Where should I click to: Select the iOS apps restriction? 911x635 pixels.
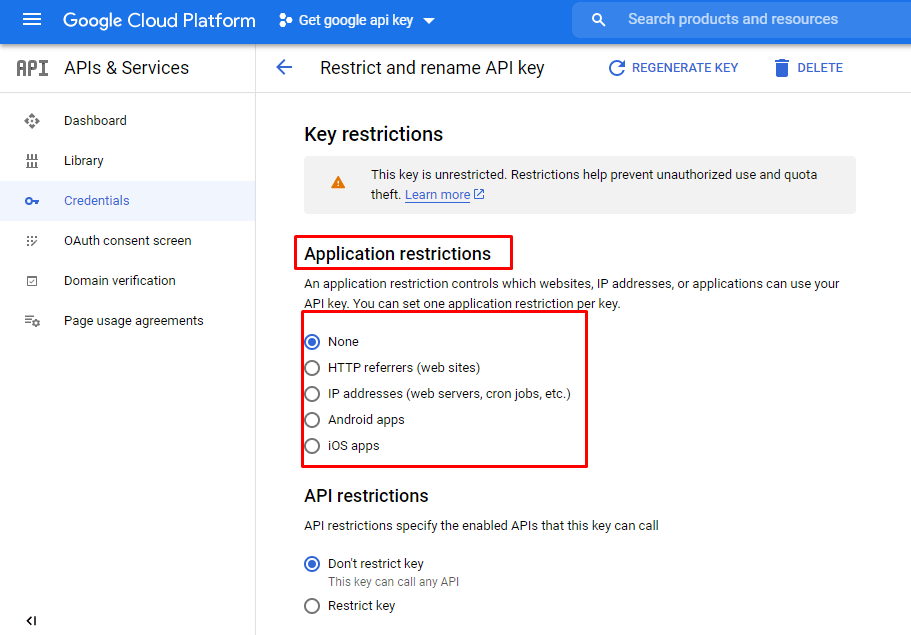click(x=312, y=445)
